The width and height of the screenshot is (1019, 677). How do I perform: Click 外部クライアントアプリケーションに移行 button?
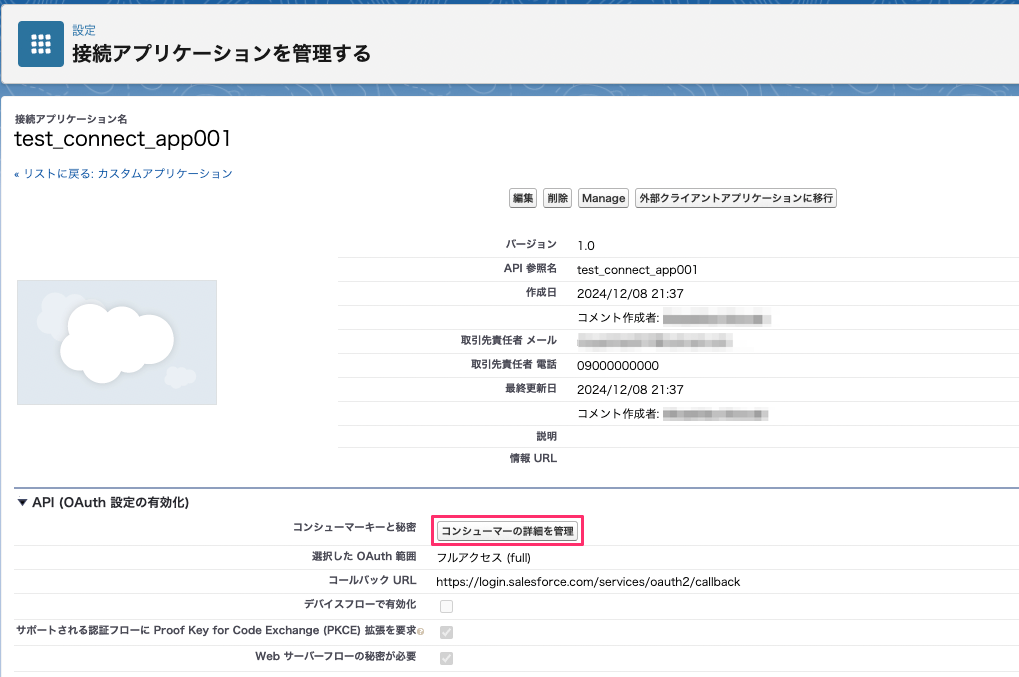point(736,198)
